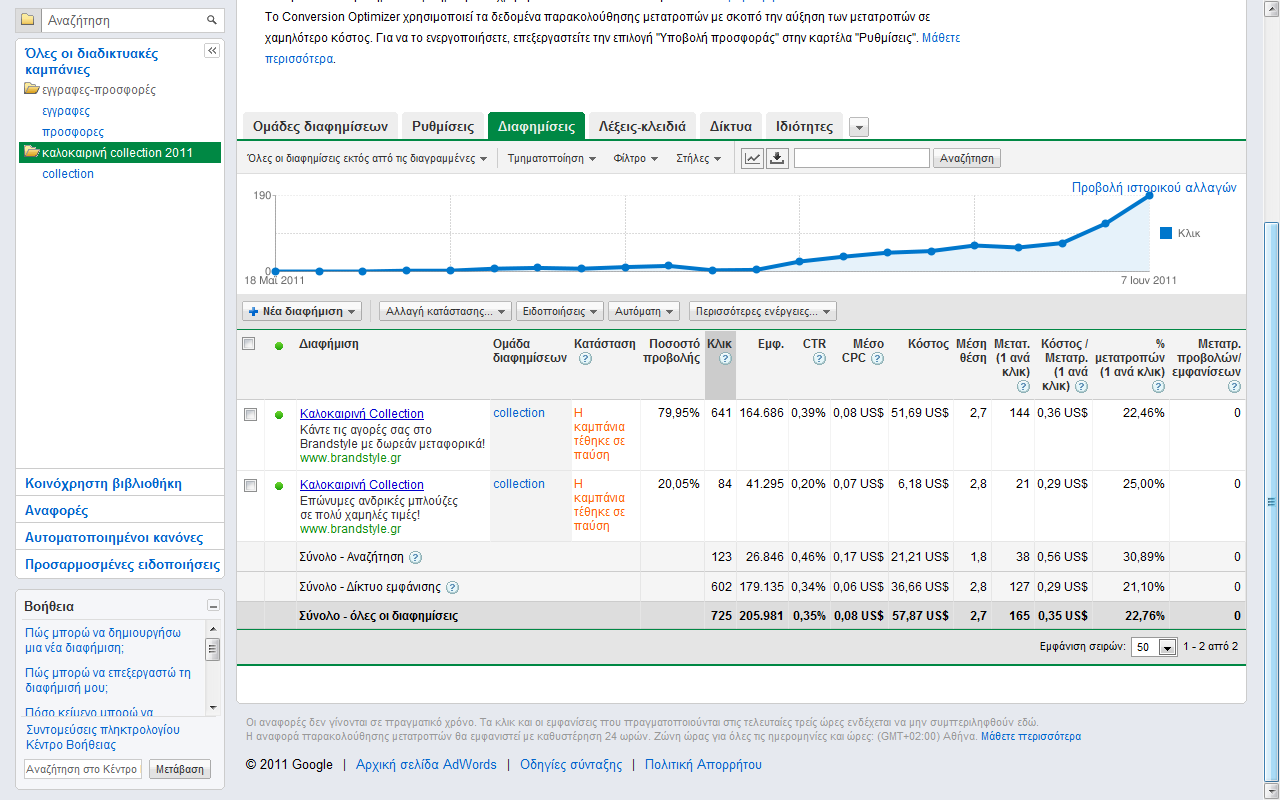The height and width of the screenshot is (800, 1280).
Task: Click the Αναζήτηση button next to the filter box
Action: [x=966, y=158]
